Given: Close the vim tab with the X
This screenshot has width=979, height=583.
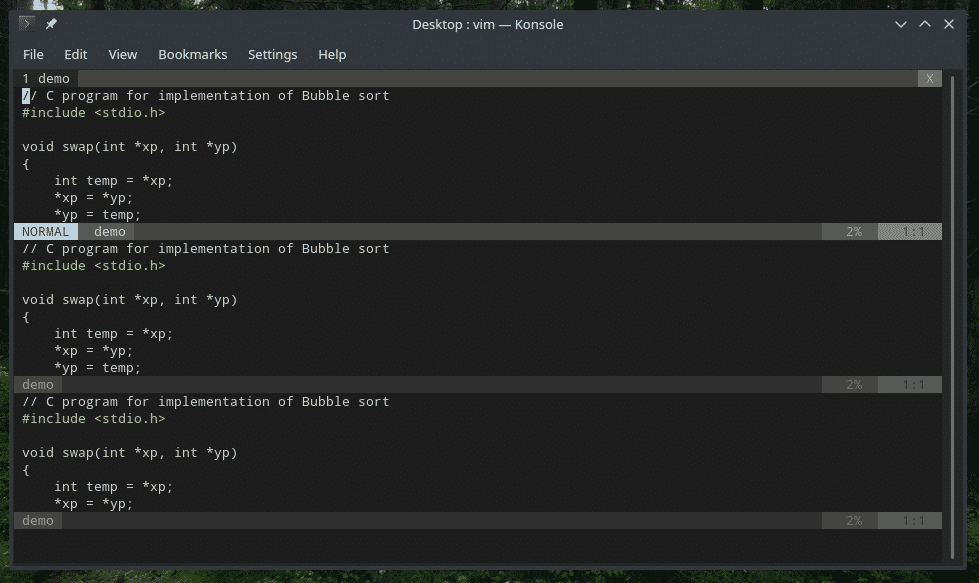Looking at the screenshot, I should click(929, 79).
